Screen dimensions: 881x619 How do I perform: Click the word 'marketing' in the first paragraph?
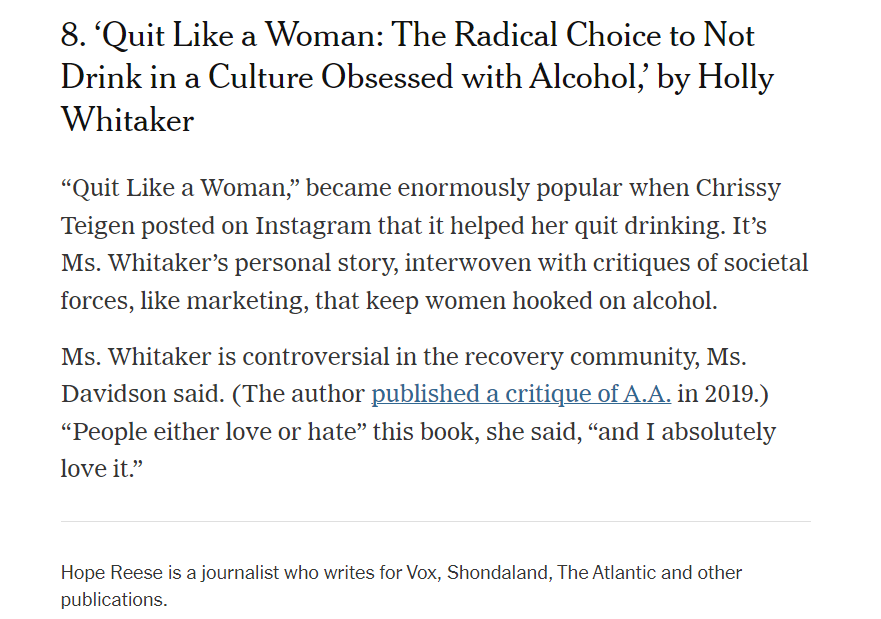(247, 301)
